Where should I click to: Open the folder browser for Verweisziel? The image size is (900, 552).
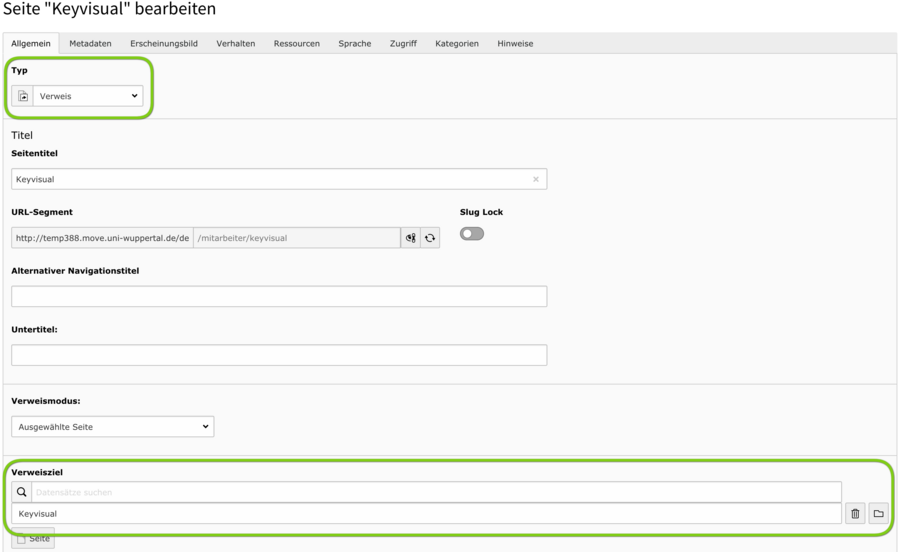(878, 514)
